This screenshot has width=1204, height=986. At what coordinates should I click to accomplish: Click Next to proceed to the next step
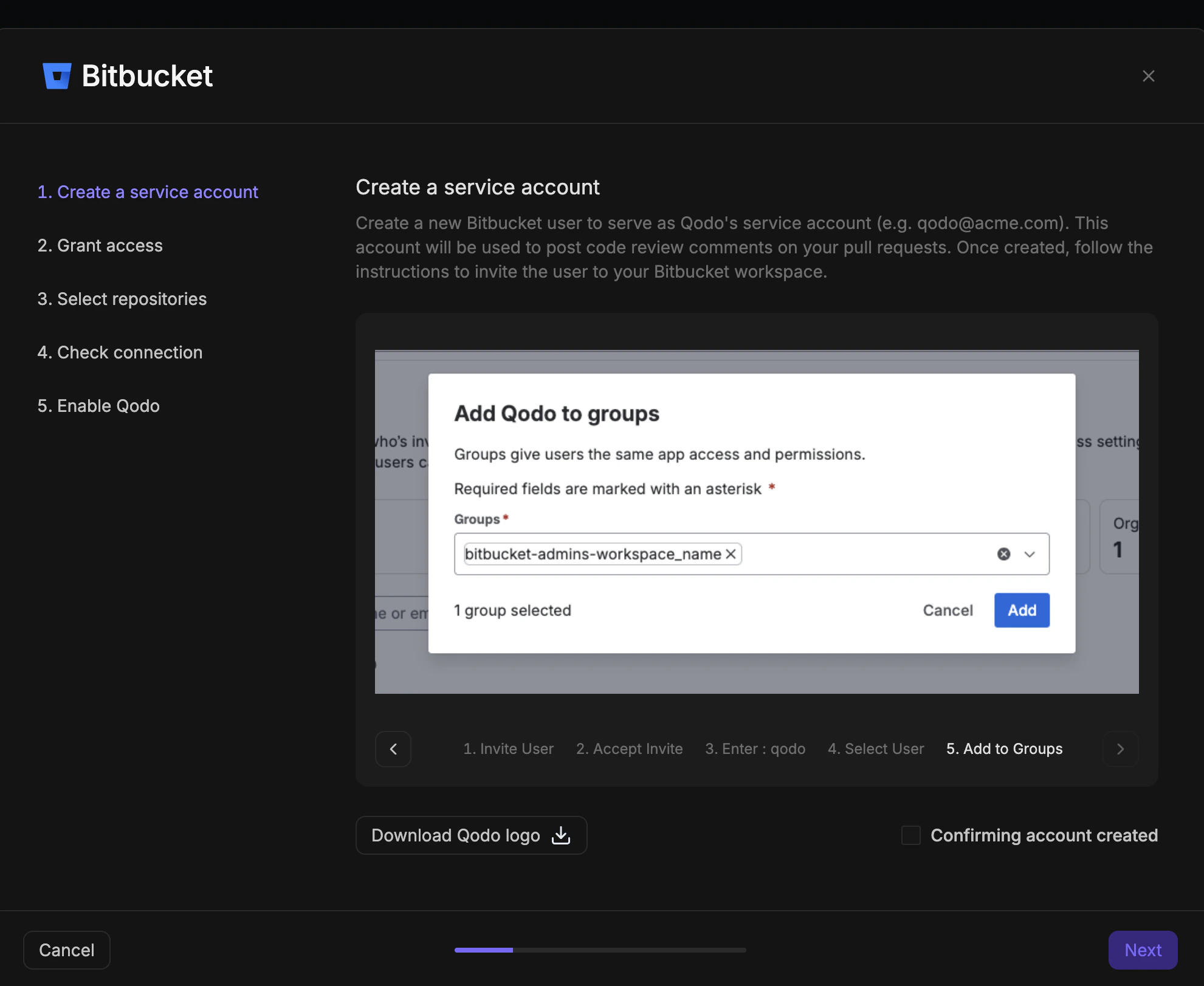[1143, 950]
